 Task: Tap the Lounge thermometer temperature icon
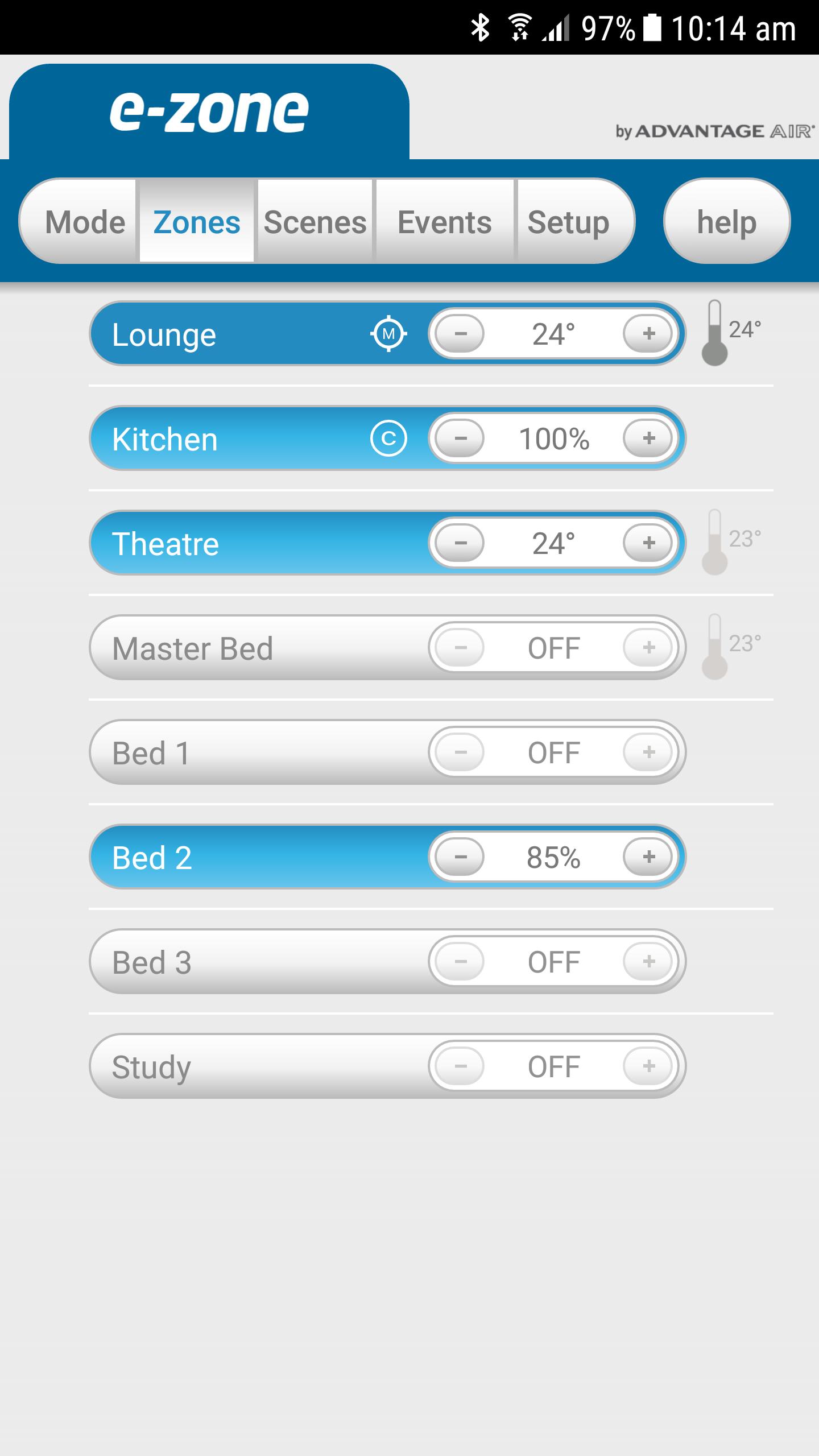(715, 333)
